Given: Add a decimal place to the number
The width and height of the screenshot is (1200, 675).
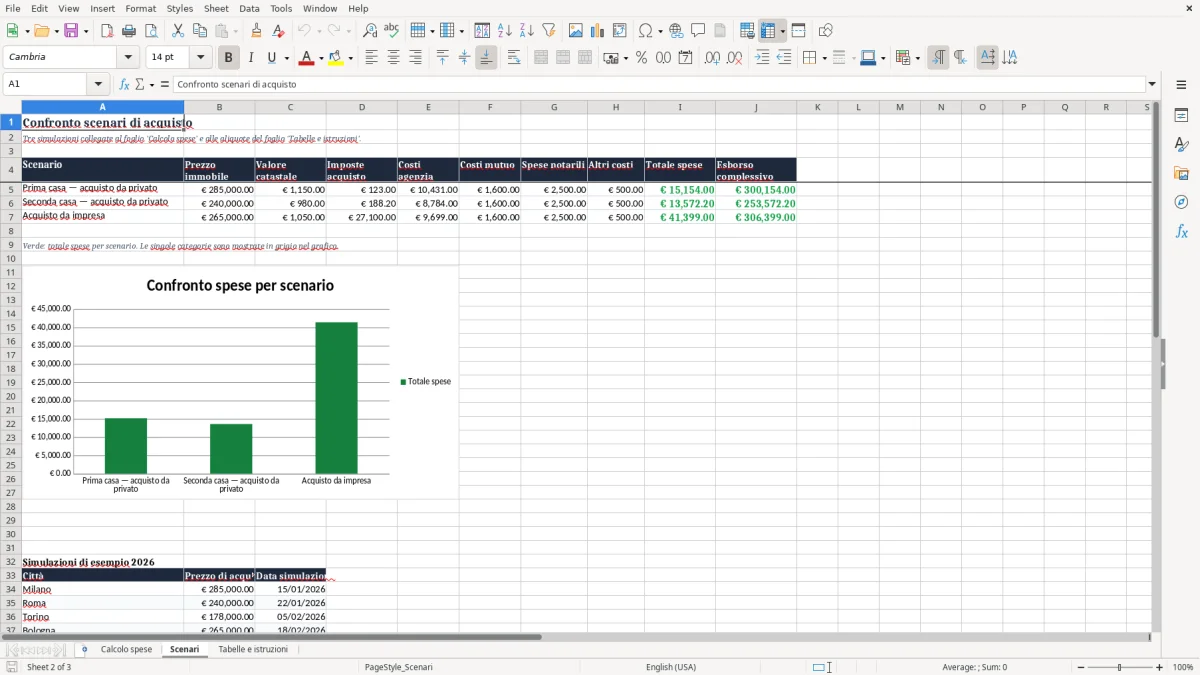Looking at the screenshot, I should (x=712, y=58).
